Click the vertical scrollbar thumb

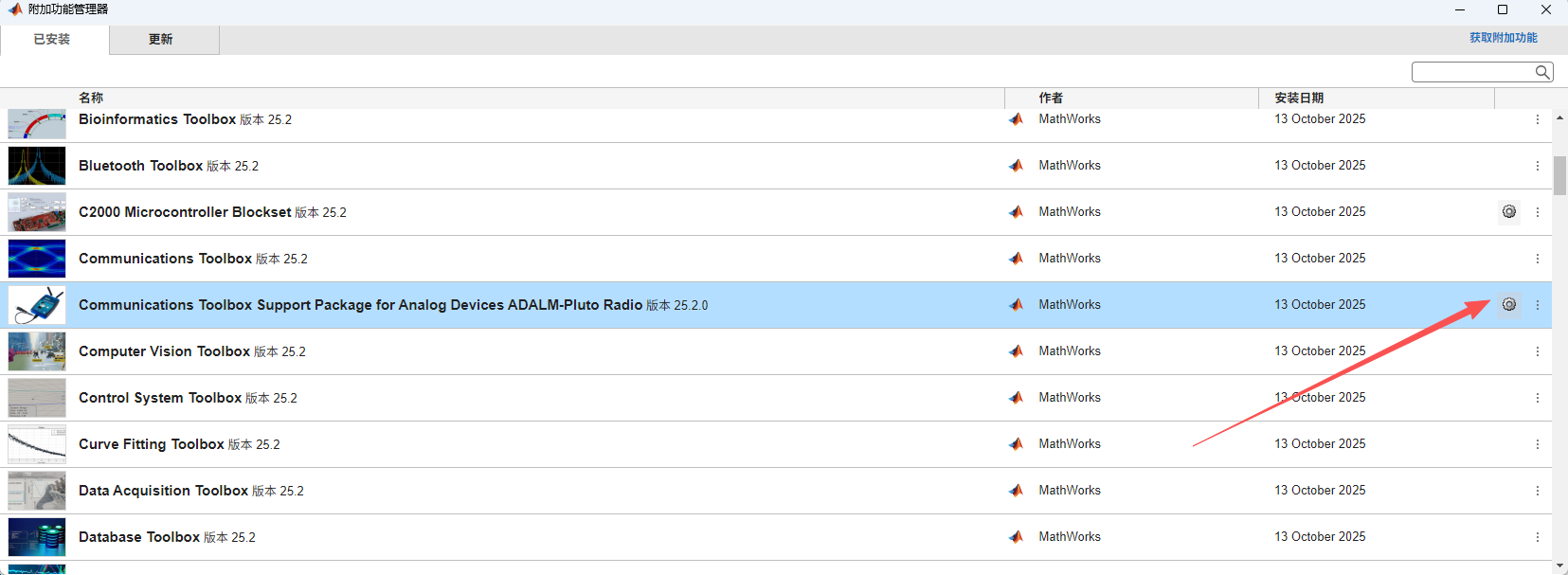(1559, 175)
